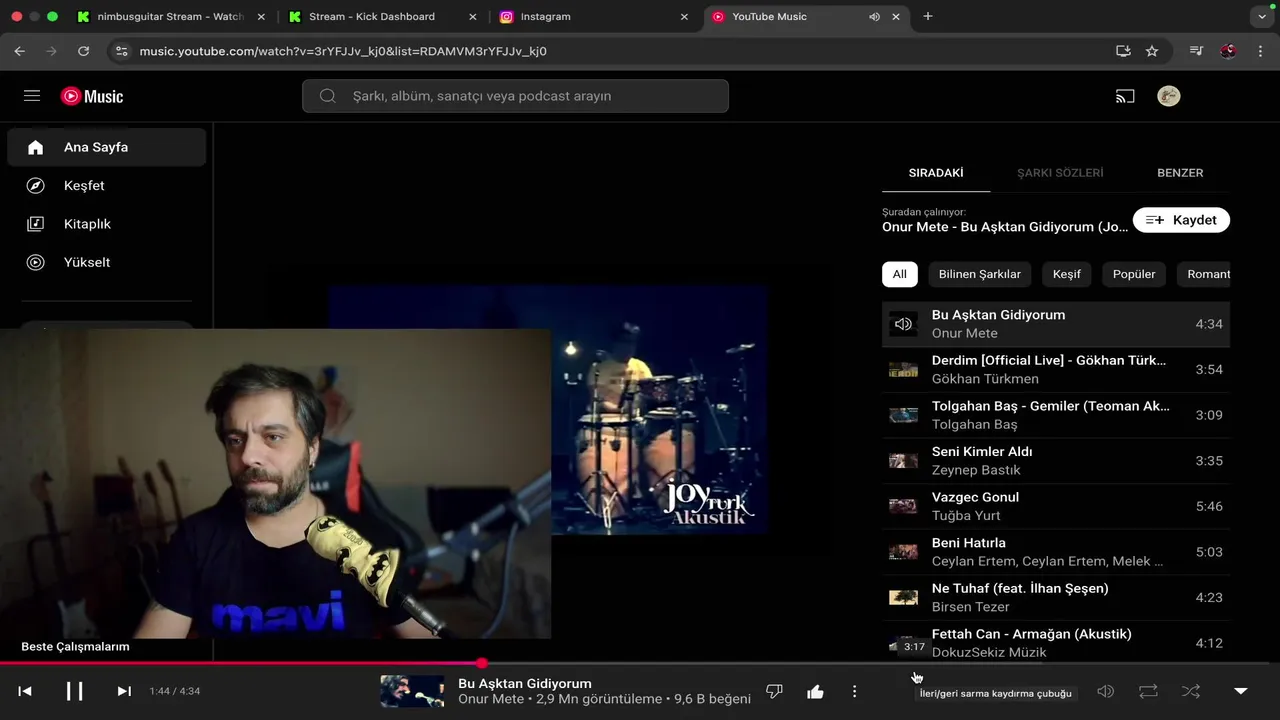This screenshot has height=720, width=1280.
Task: Switch to the SIRADAKİ tab
Action: tap(936, 173)
